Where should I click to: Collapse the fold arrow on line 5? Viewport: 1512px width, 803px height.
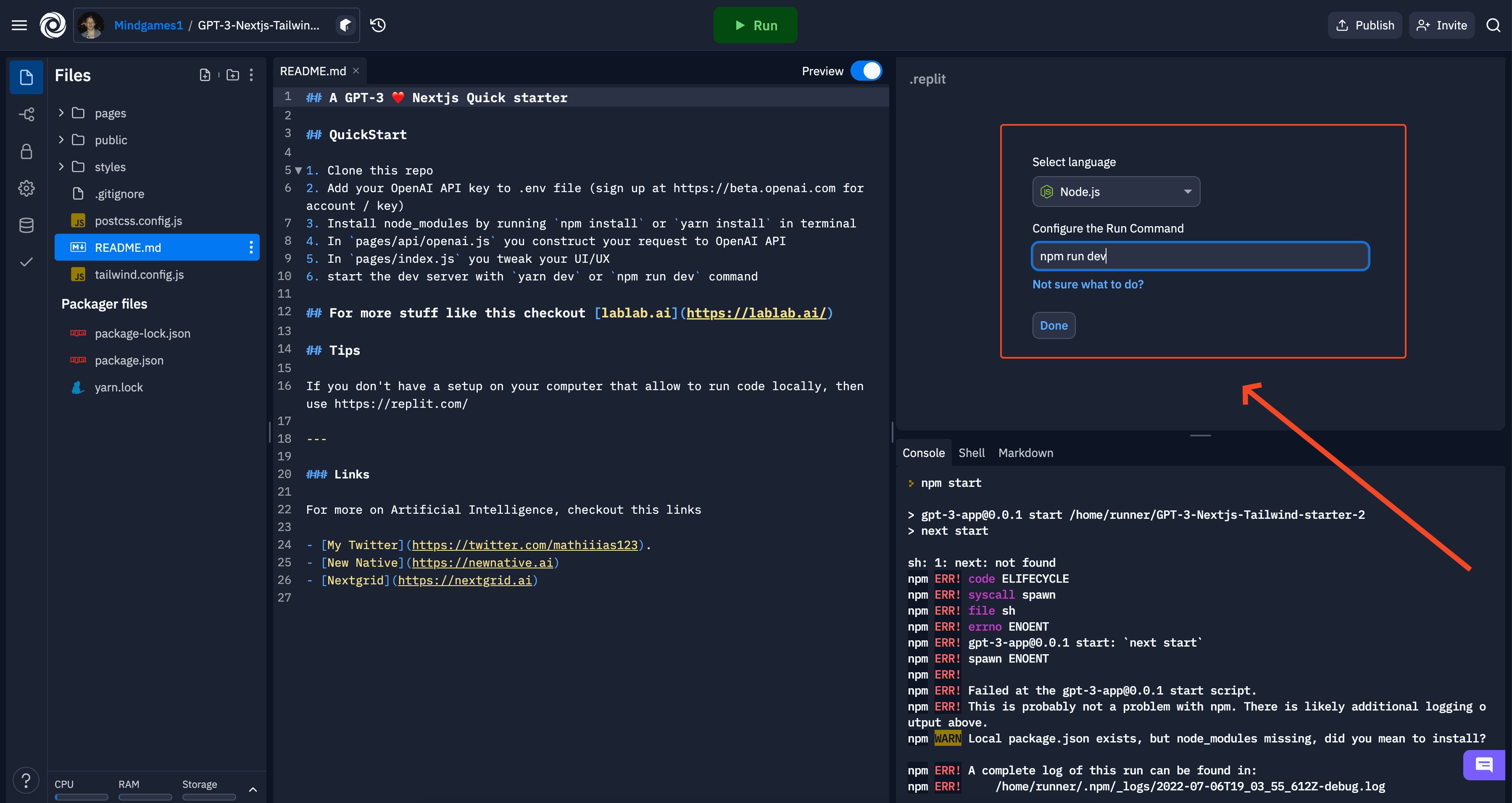click(299, 170)
